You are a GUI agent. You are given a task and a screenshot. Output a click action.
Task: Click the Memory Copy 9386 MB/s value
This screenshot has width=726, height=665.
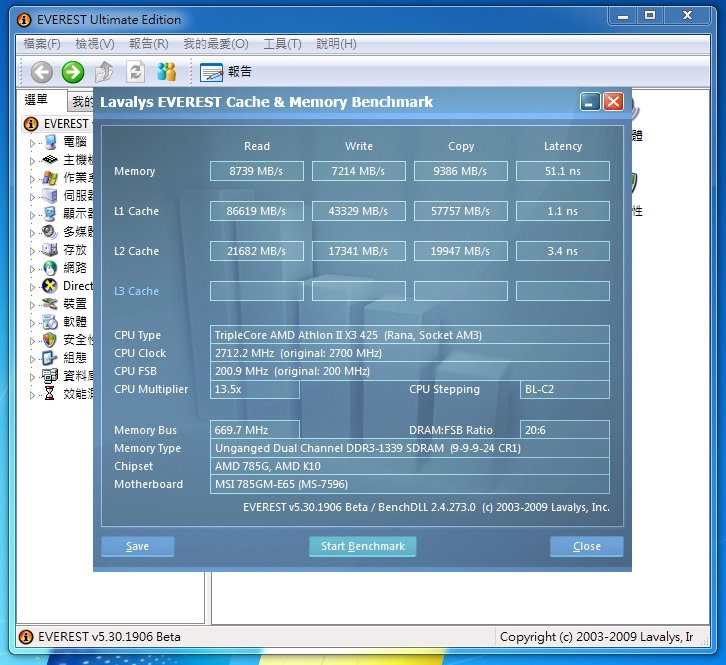click(461, 171)
